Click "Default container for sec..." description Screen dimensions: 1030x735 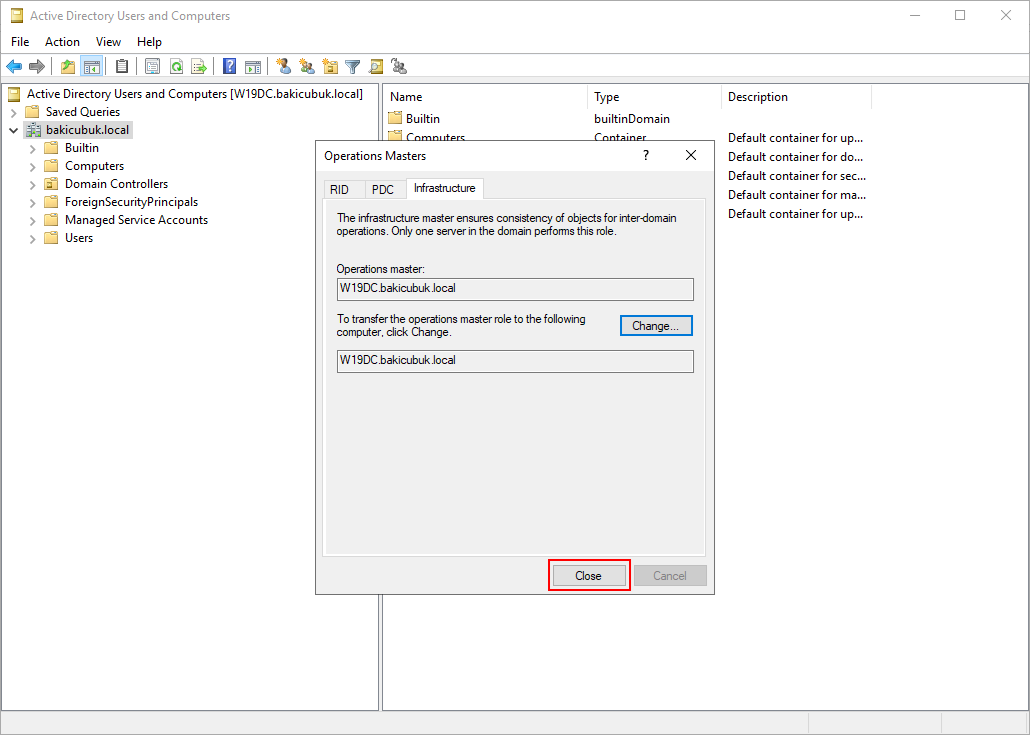[797, 176]
